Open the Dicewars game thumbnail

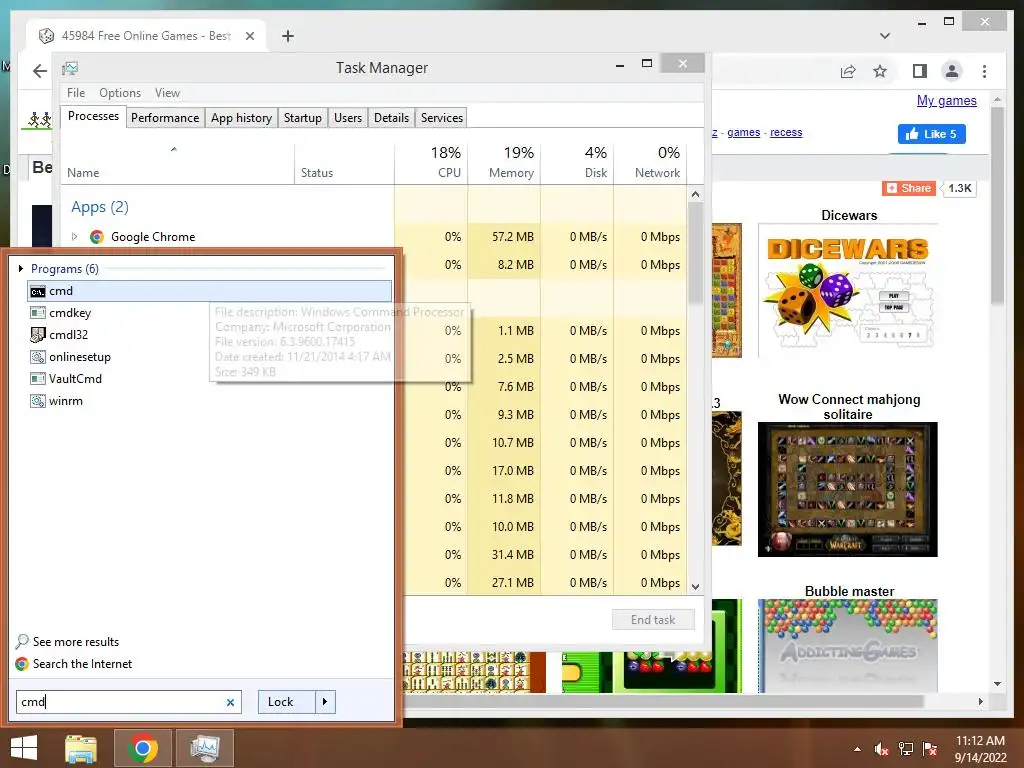(x=848, y=291)
